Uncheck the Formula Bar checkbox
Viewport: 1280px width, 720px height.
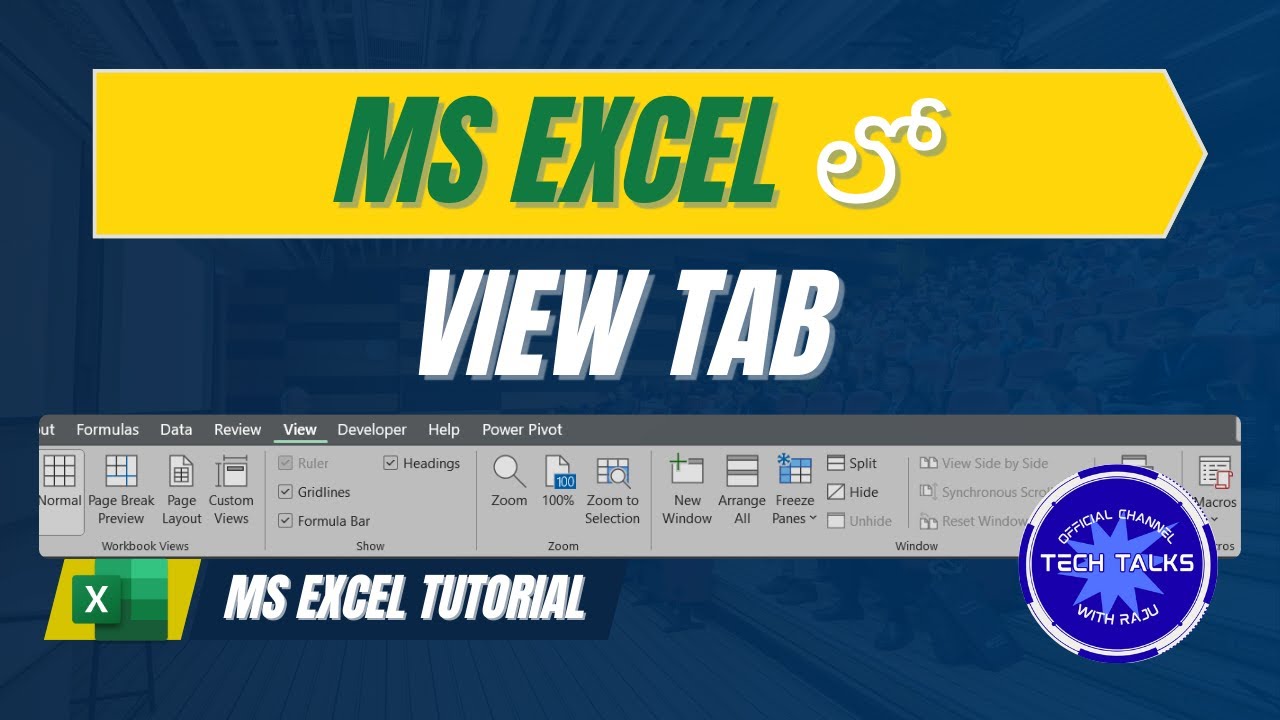tap(324, 521)
